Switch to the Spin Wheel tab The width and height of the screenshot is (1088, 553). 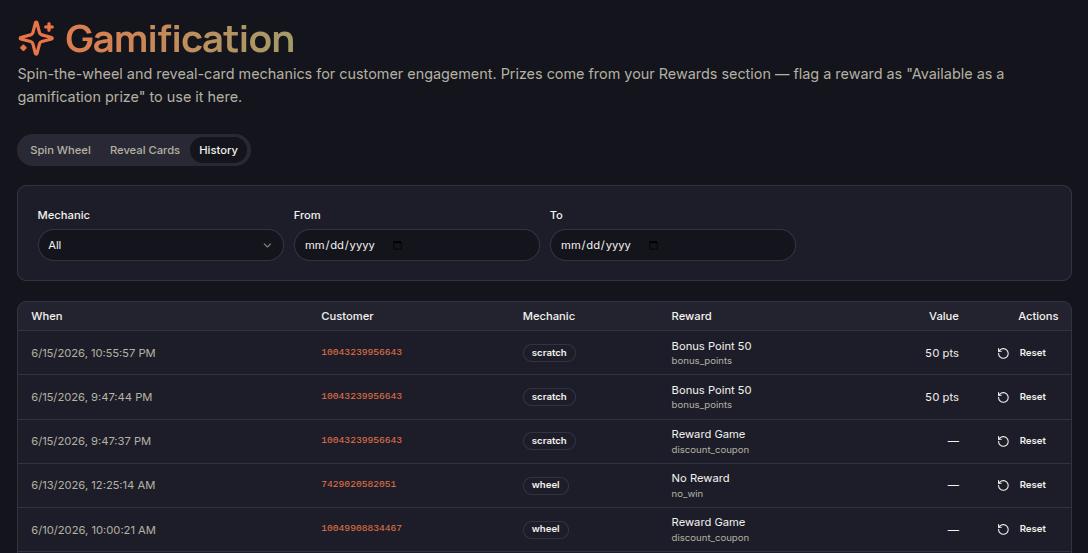[x=60, y=150]
